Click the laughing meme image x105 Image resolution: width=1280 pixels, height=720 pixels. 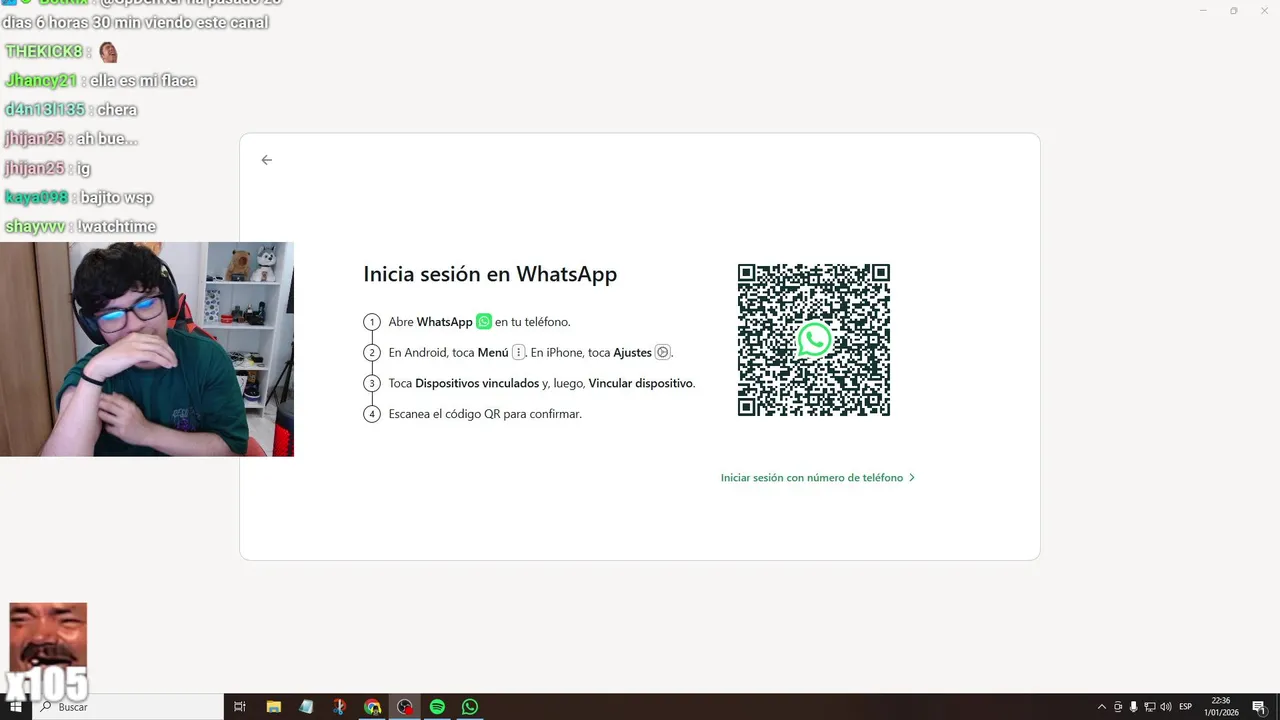48,650
